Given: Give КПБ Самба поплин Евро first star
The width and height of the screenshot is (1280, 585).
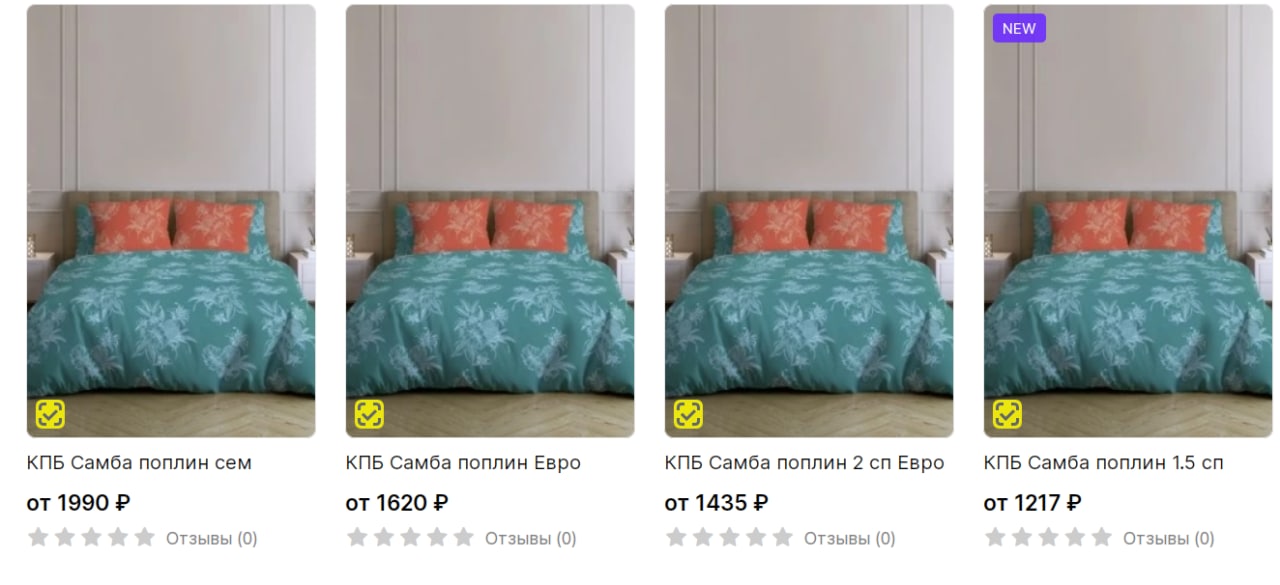Looking at the screenshot, I should point(357,538).
